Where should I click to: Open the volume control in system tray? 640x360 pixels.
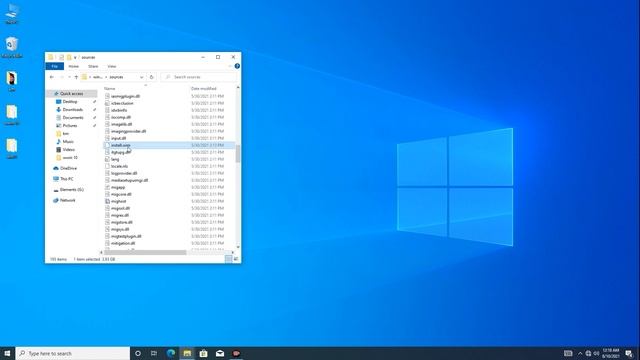[x=596, y=353]
